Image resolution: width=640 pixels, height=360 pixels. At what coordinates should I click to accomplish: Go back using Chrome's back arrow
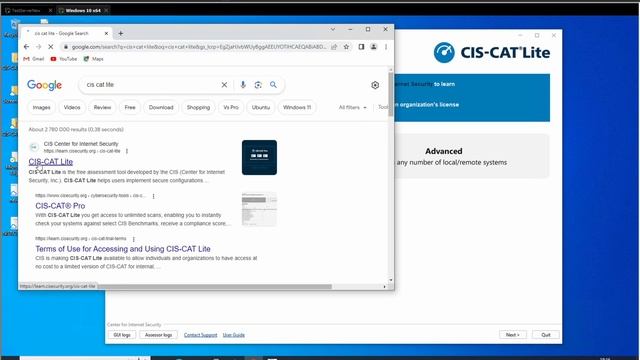27,47
